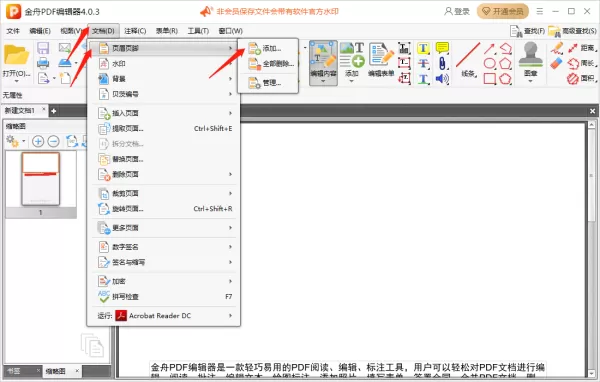Image resolution: width=600 pixels, height=382 pixels.
Task: Click the Print icon in the toolbar
Action: [x=43, y=63]
